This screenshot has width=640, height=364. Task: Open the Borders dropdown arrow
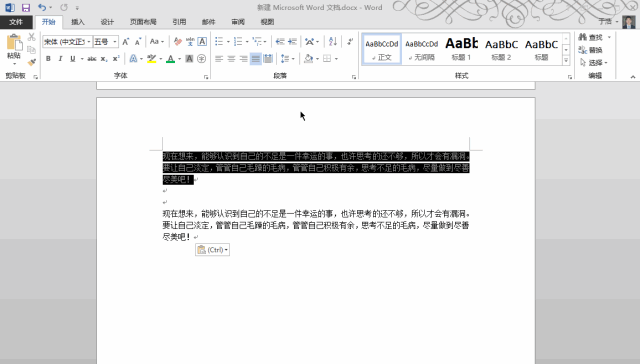point(336,59)
